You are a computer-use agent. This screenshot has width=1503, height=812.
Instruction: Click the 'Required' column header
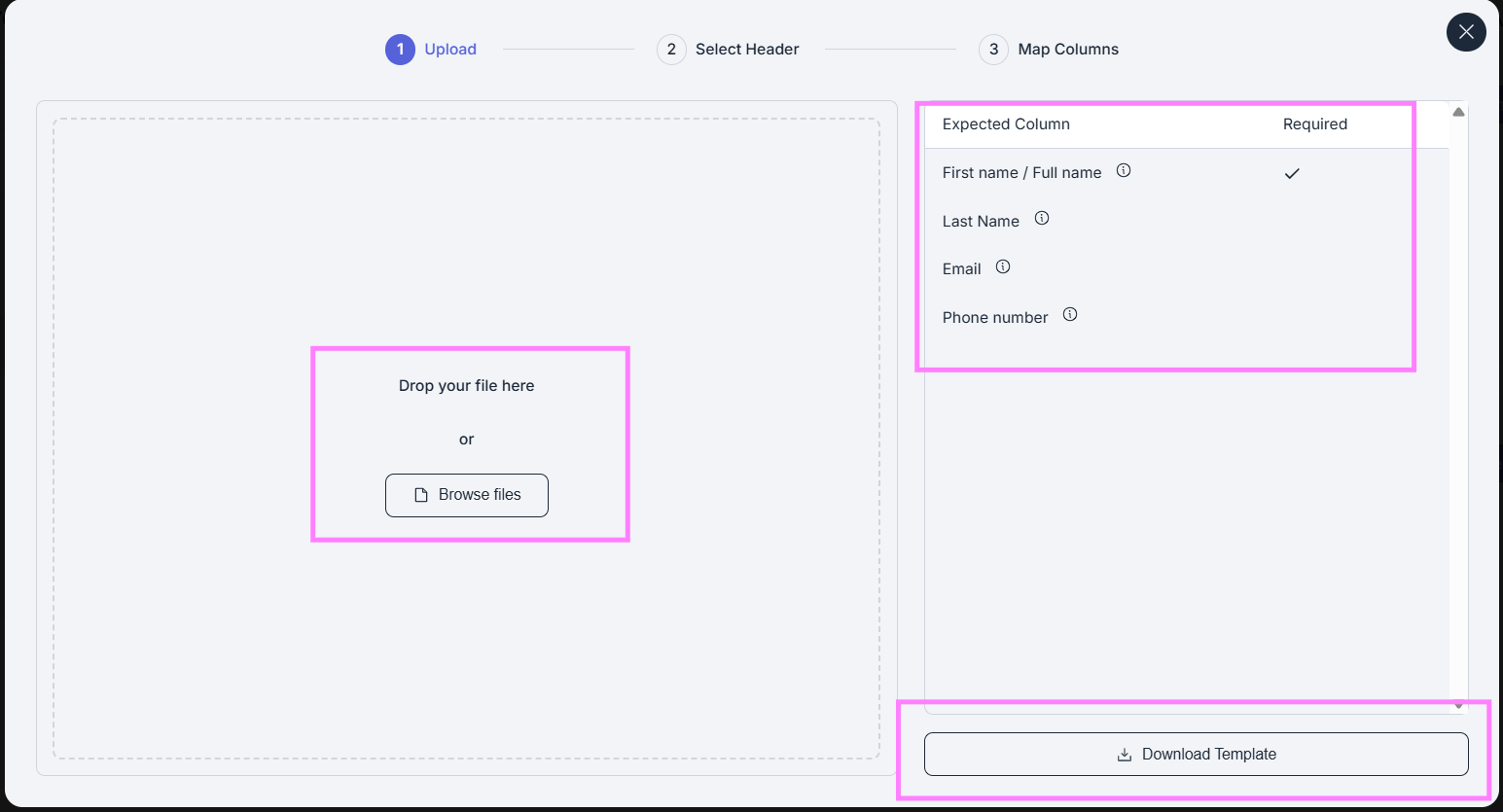point(1315,124)
